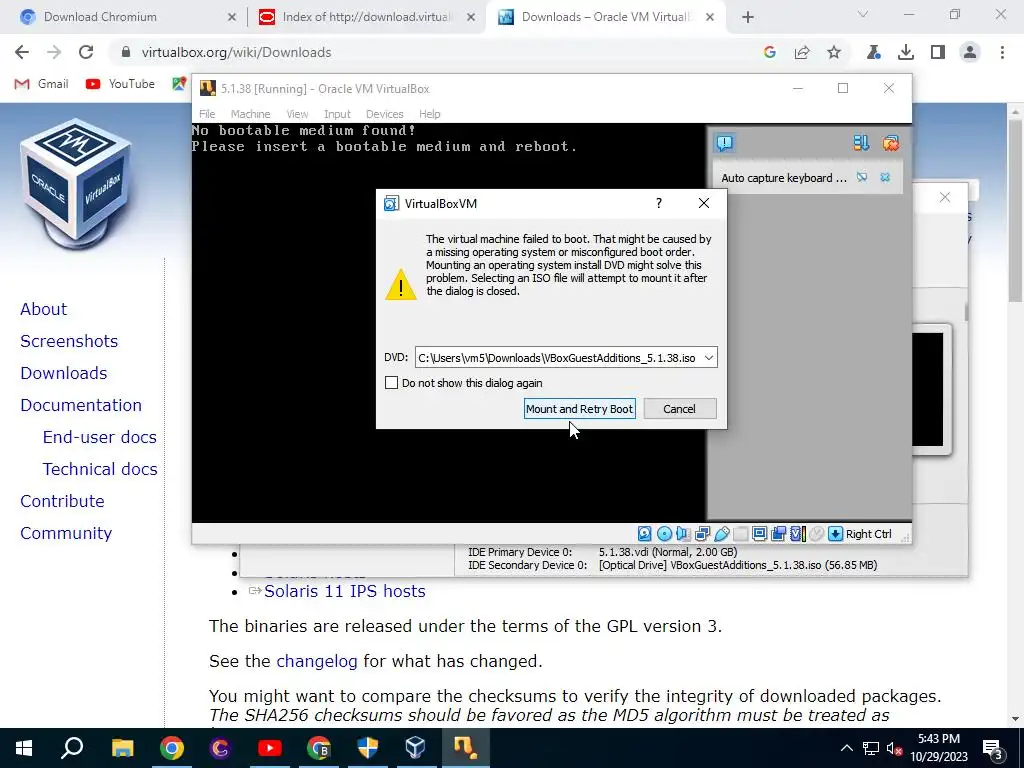Click the mouse integration indicator in VM status bar
This screenshot has width=1024, height=768.
pos(816,534)
